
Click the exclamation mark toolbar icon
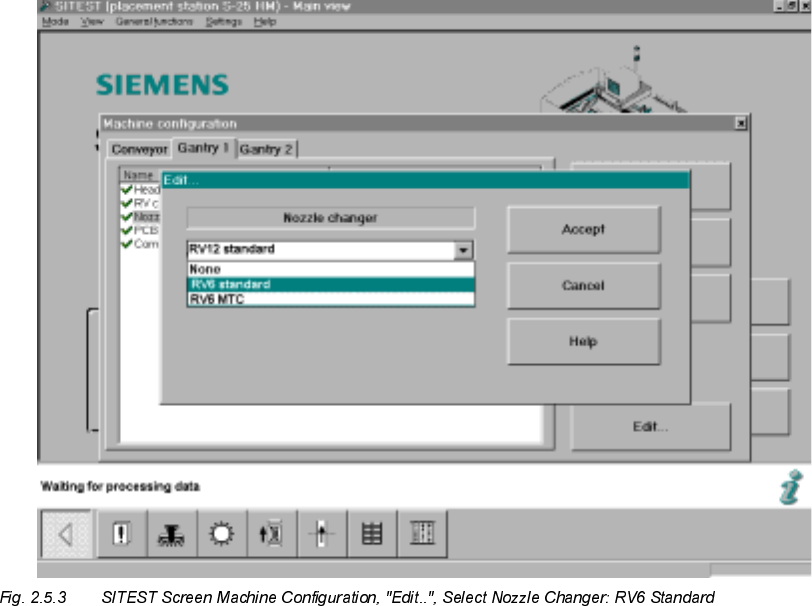click(121, 534)
